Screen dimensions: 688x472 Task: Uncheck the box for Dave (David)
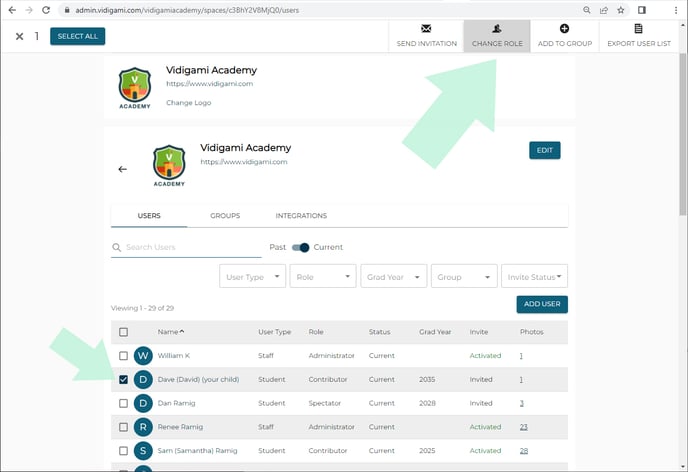(x=123, y=379)
